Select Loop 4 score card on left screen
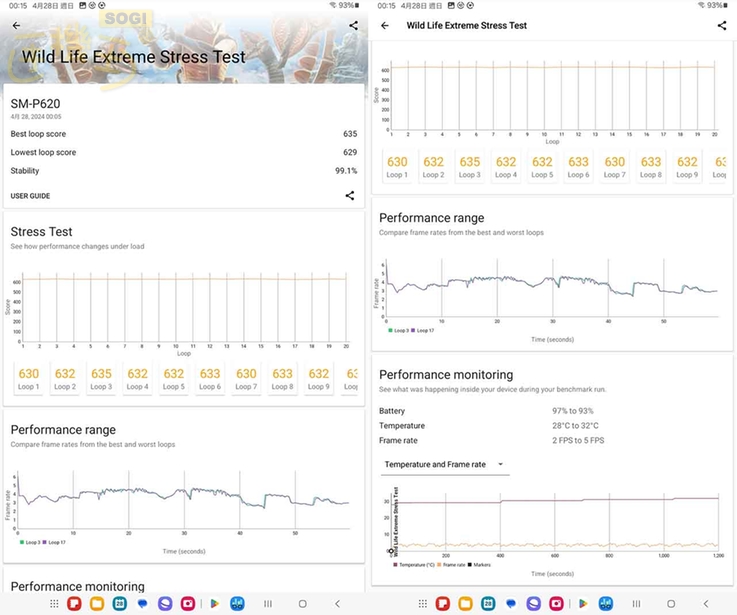This screenshot has width=737, height=615. [137, 378]
